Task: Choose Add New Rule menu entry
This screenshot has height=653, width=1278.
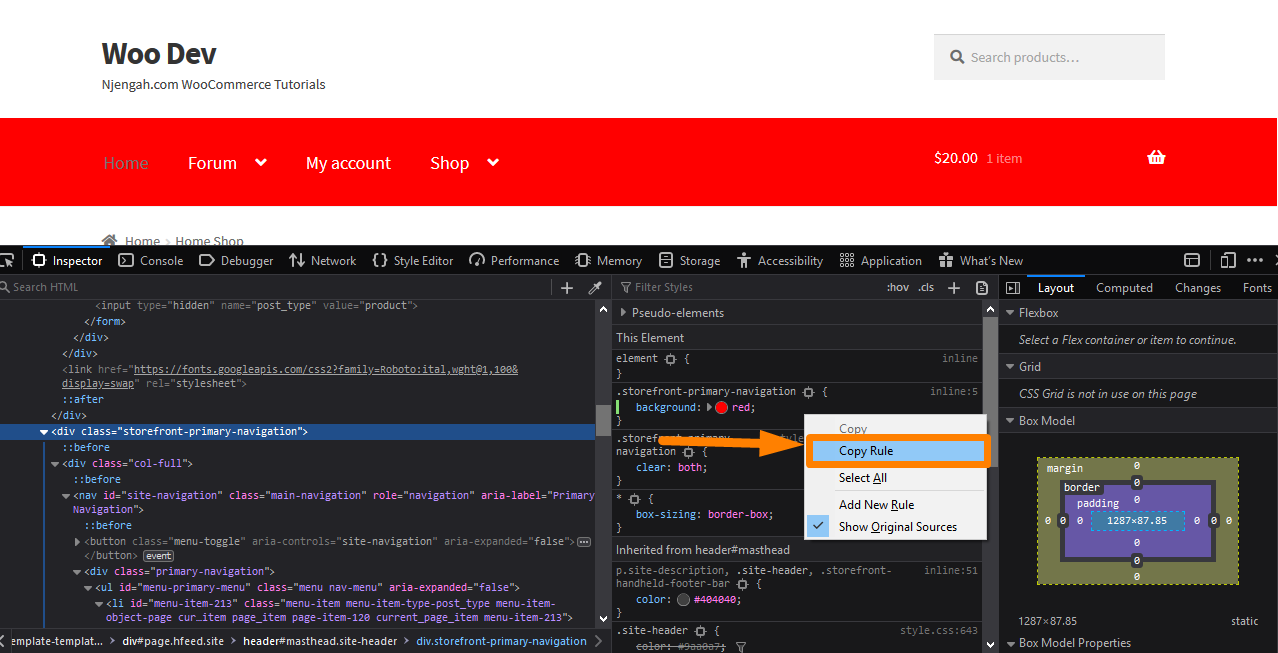Action: (x=896, y=505)
